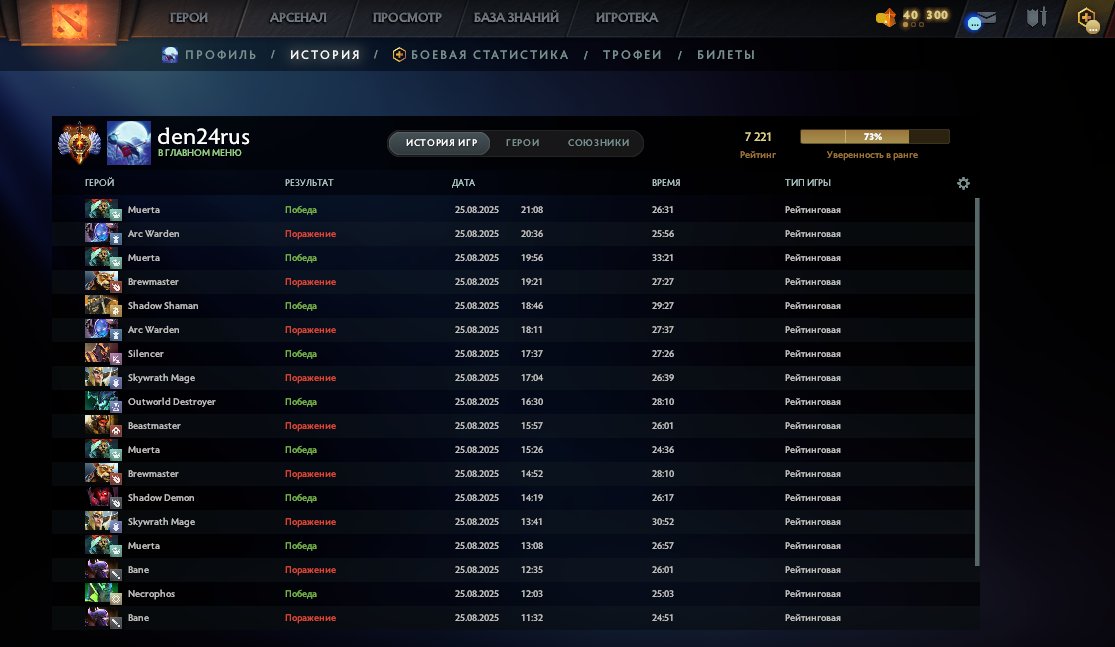
Task: Click the Skywrath Mage icon at 17:04
Action: 102,378
